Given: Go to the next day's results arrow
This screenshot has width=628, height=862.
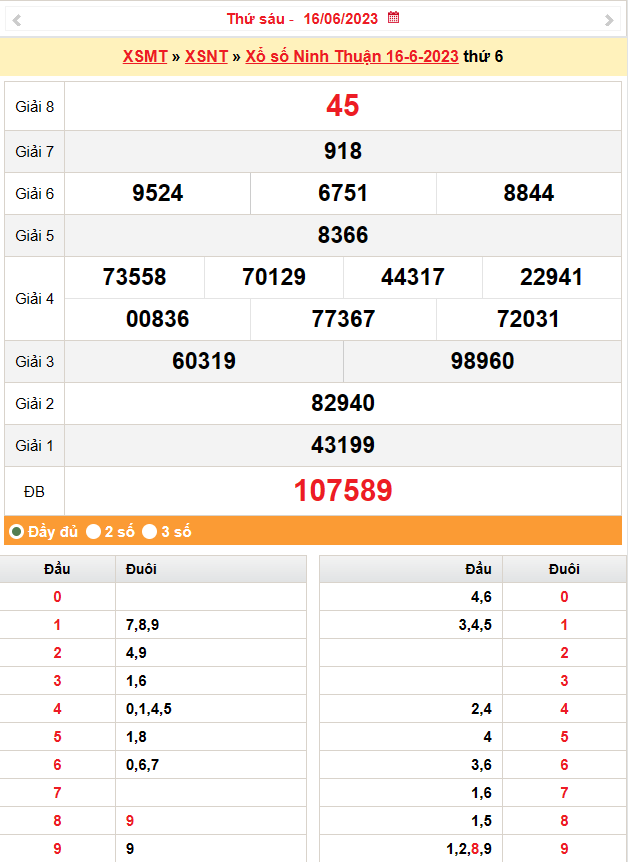Looking at the screenshot, I should (609, 20).
